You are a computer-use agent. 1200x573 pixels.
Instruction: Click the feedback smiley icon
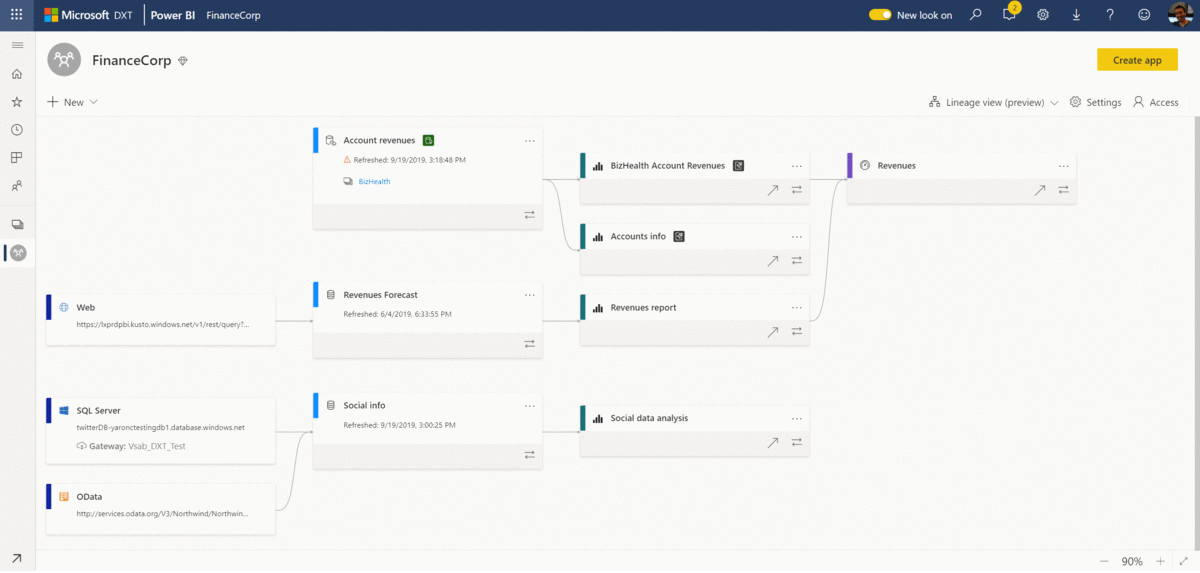[1144, 15]
